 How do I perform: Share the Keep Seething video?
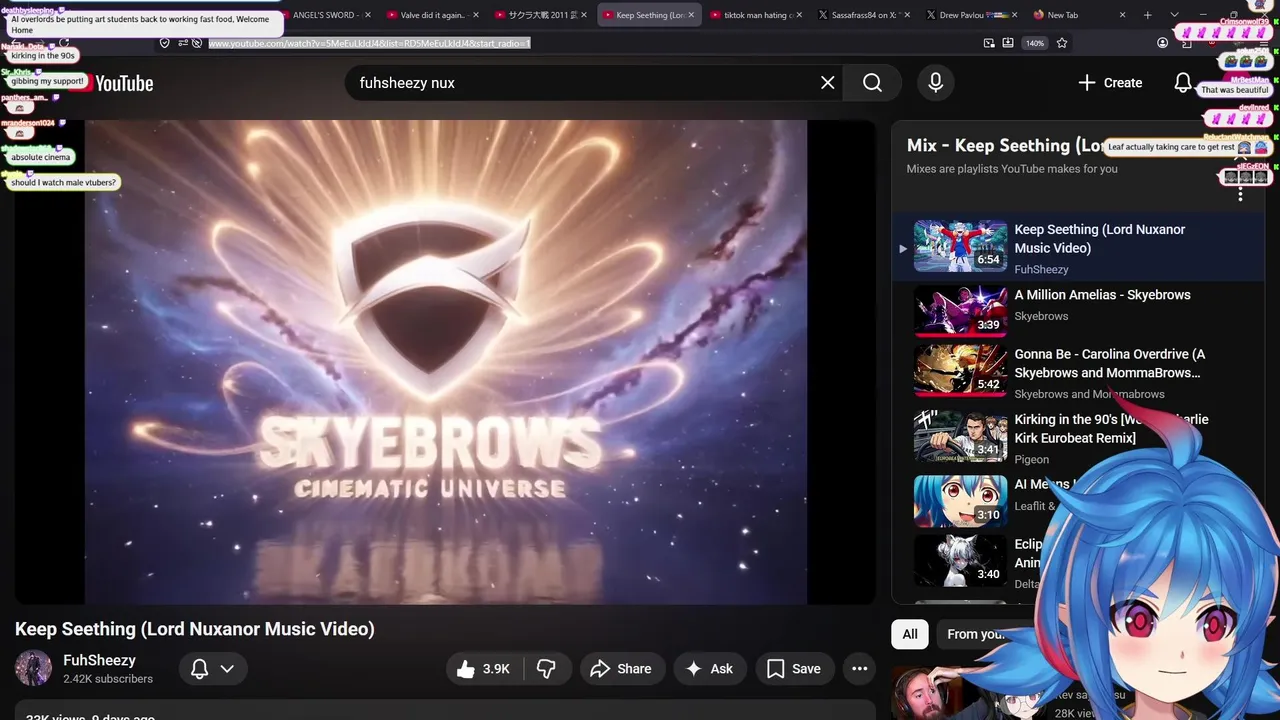point(621,669)
